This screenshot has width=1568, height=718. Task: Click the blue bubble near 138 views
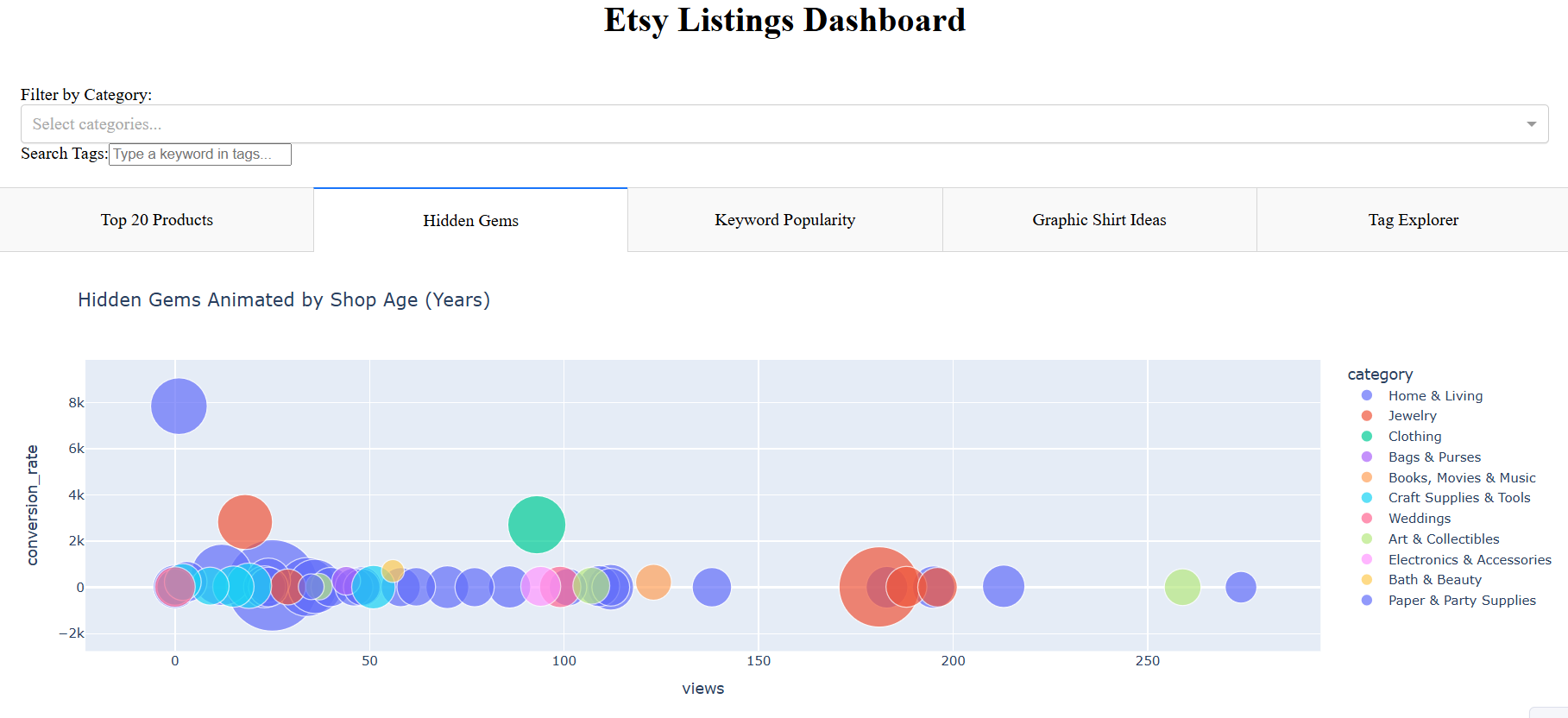click(712, 587)
